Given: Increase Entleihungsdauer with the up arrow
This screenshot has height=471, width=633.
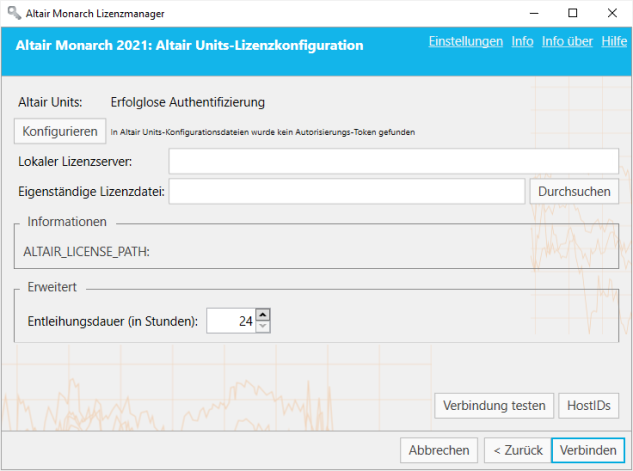Looking at the screenshot, I should 263,315.
